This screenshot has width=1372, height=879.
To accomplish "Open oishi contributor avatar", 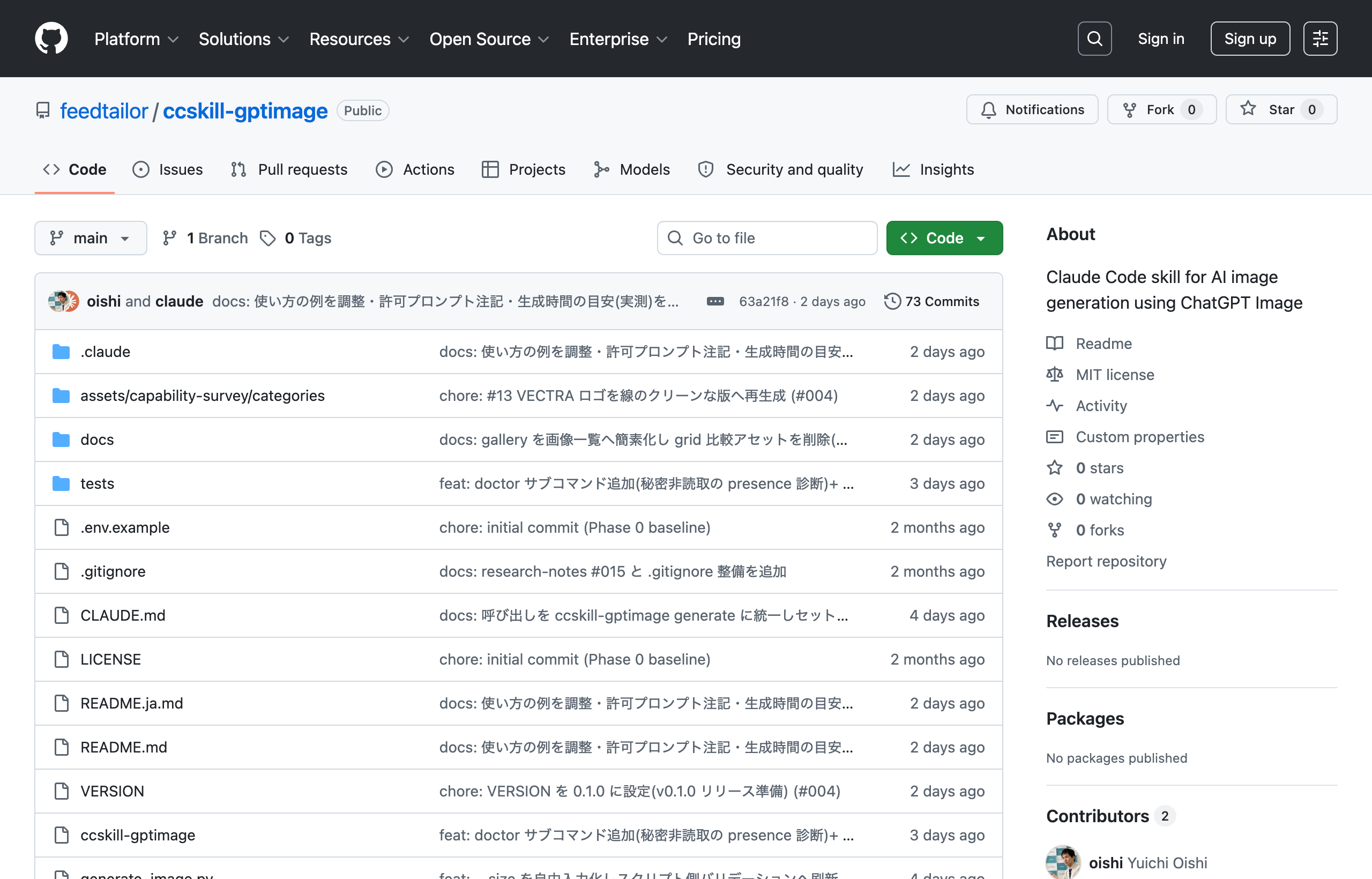I will click(x=1063, y=862).
